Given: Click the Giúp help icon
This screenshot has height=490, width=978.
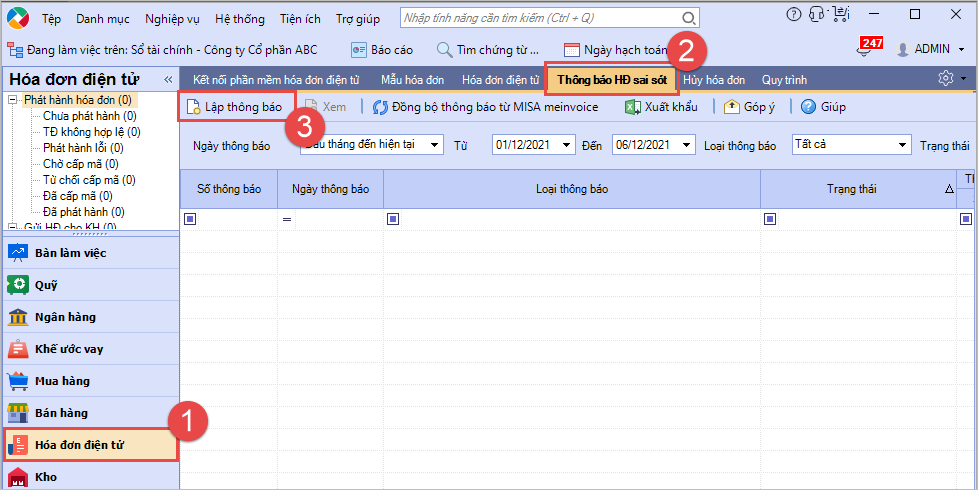Looking at the screenshot, I should click(809, 107).
